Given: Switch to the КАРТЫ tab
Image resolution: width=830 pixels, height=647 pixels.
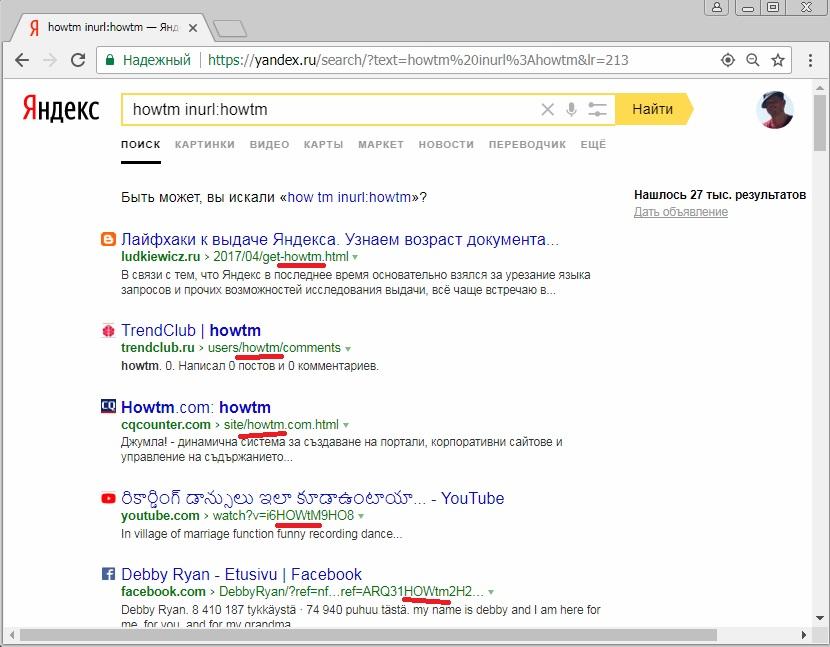Looking at the screenshot, I should click(x=323, y=145).
